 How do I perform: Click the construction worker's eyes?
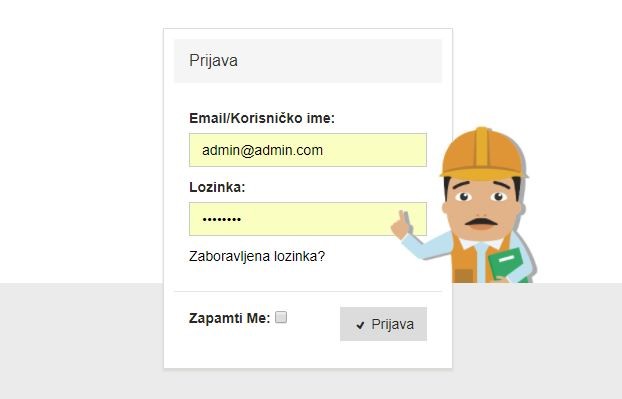point(481,196)
